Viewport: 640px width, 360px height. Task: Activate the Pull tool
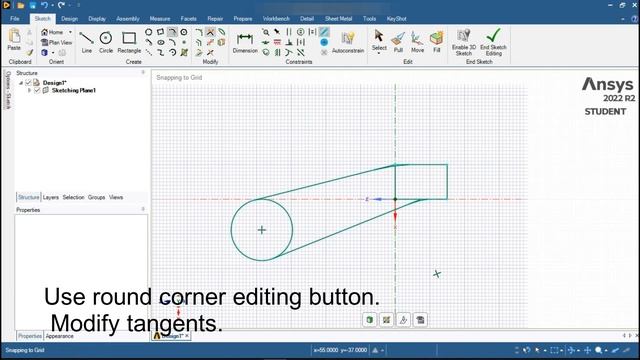pos(398,42)
